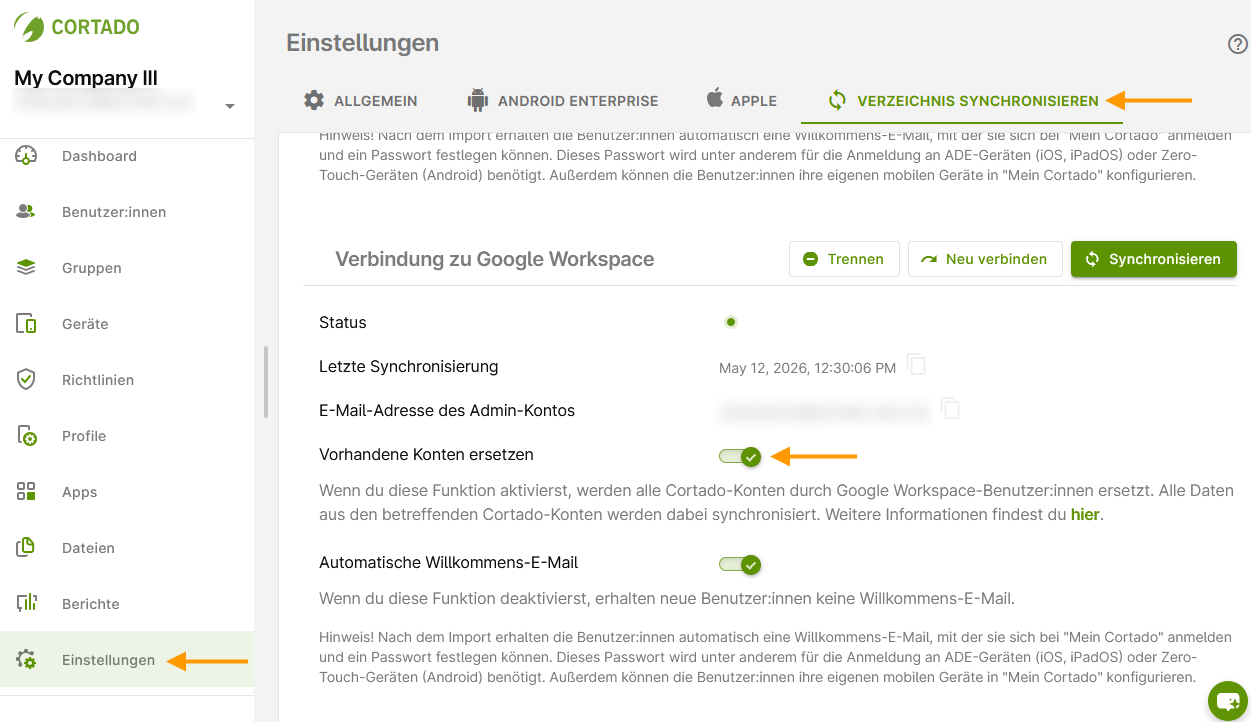The height and width of the screenshot is (722, 1251).
Task: Open Profile in the sidebar
Action: point(127,436)
